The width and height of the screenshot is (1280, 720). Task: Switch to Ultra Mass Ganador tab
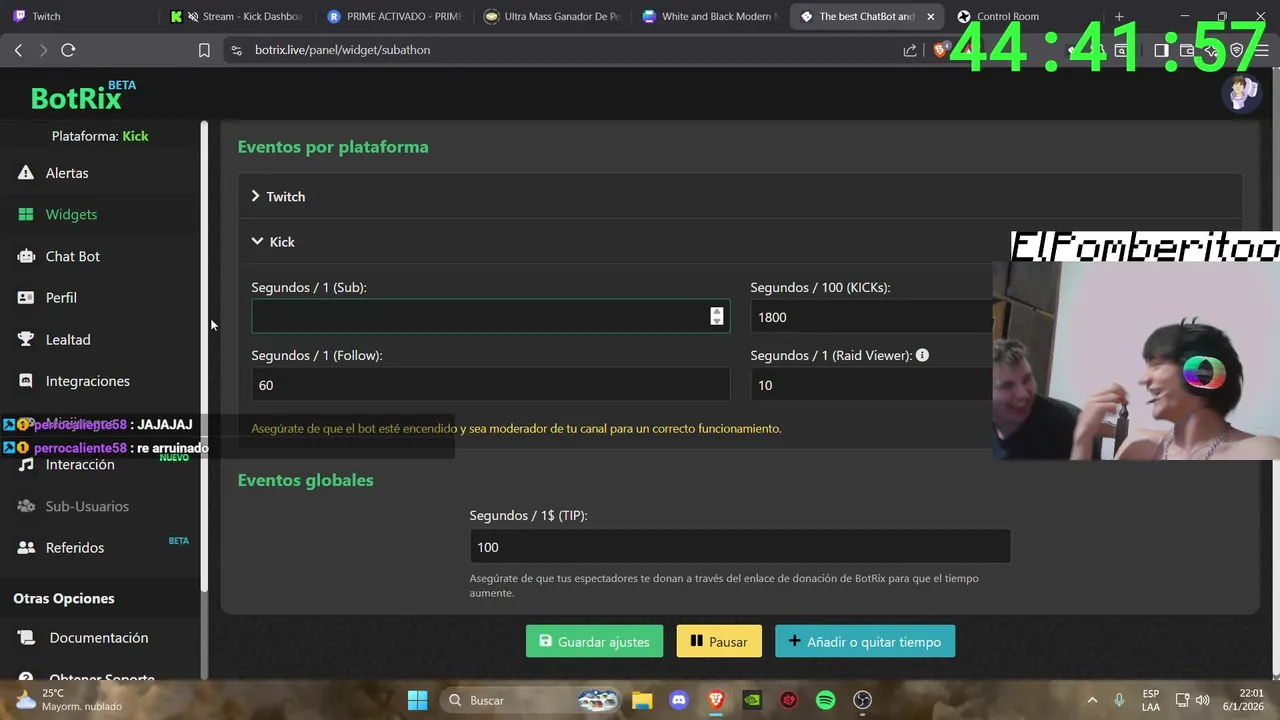550,16
